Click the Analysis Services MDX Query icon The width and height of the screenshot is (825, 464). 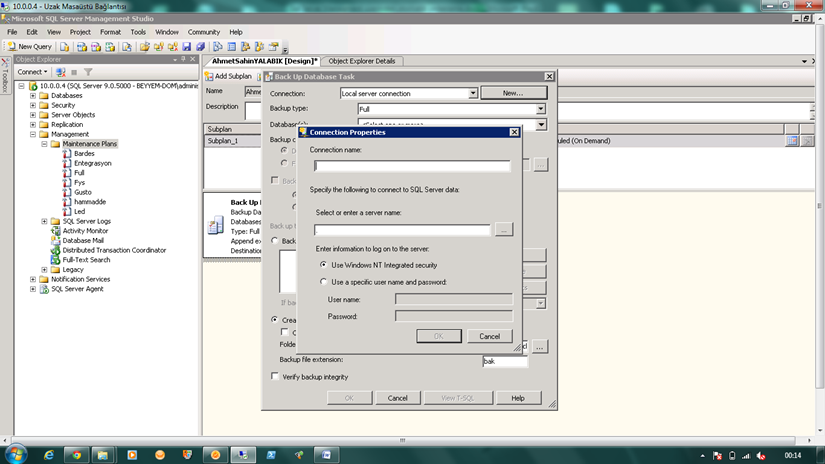82,47
